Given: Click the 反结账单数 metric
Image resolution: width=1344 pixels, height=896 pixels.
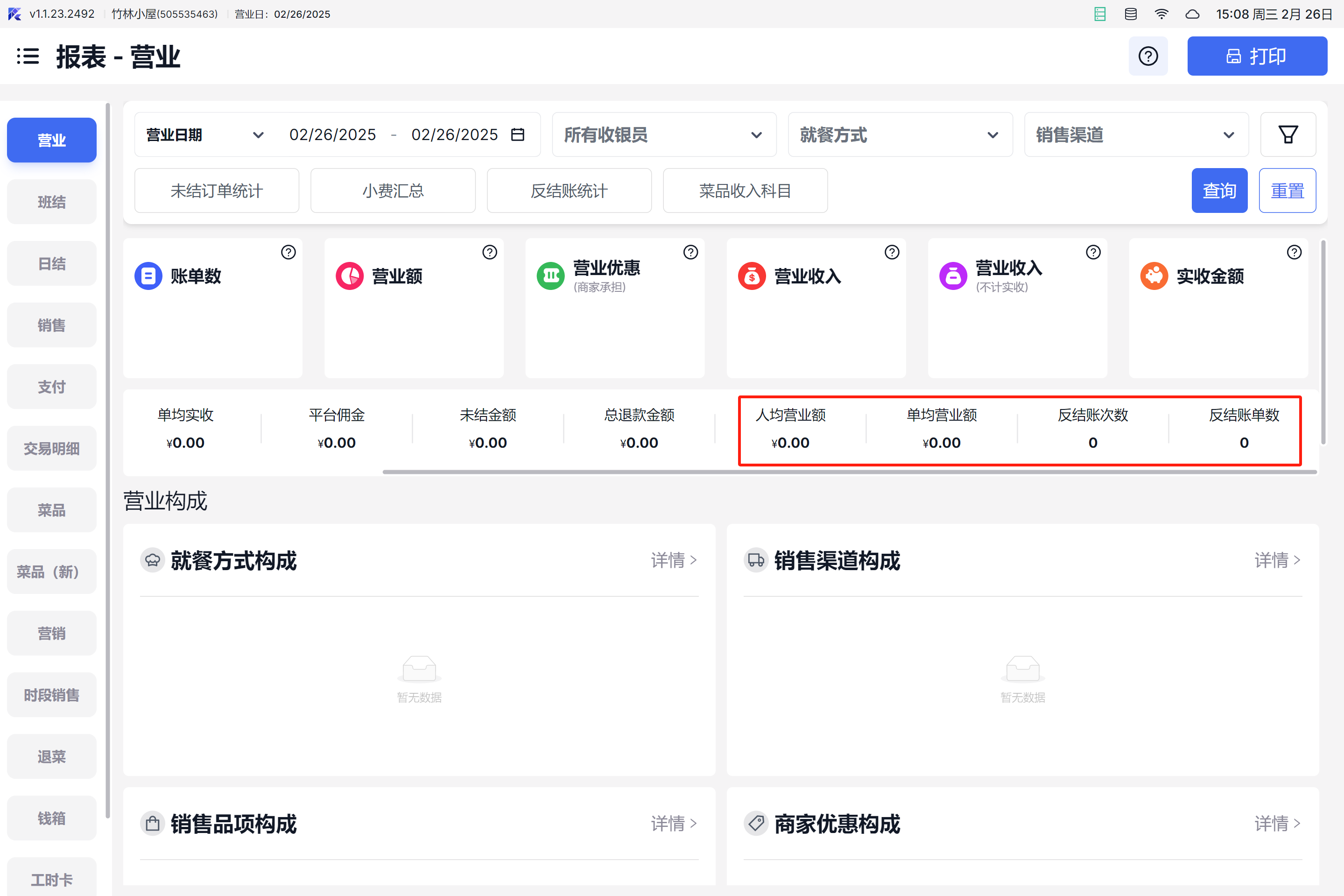Looking at the screenshot, I should 1244,429.
